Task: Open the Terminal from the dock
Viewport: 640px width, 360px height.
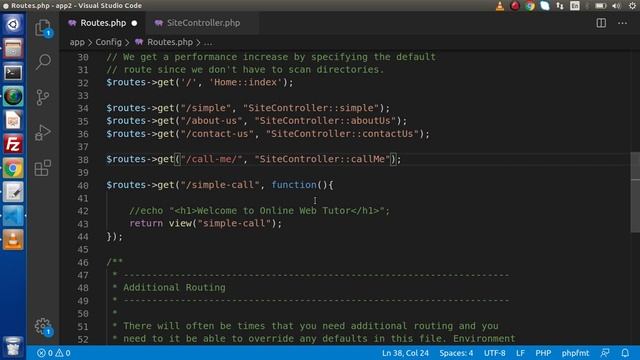Action: pos(13,72)
